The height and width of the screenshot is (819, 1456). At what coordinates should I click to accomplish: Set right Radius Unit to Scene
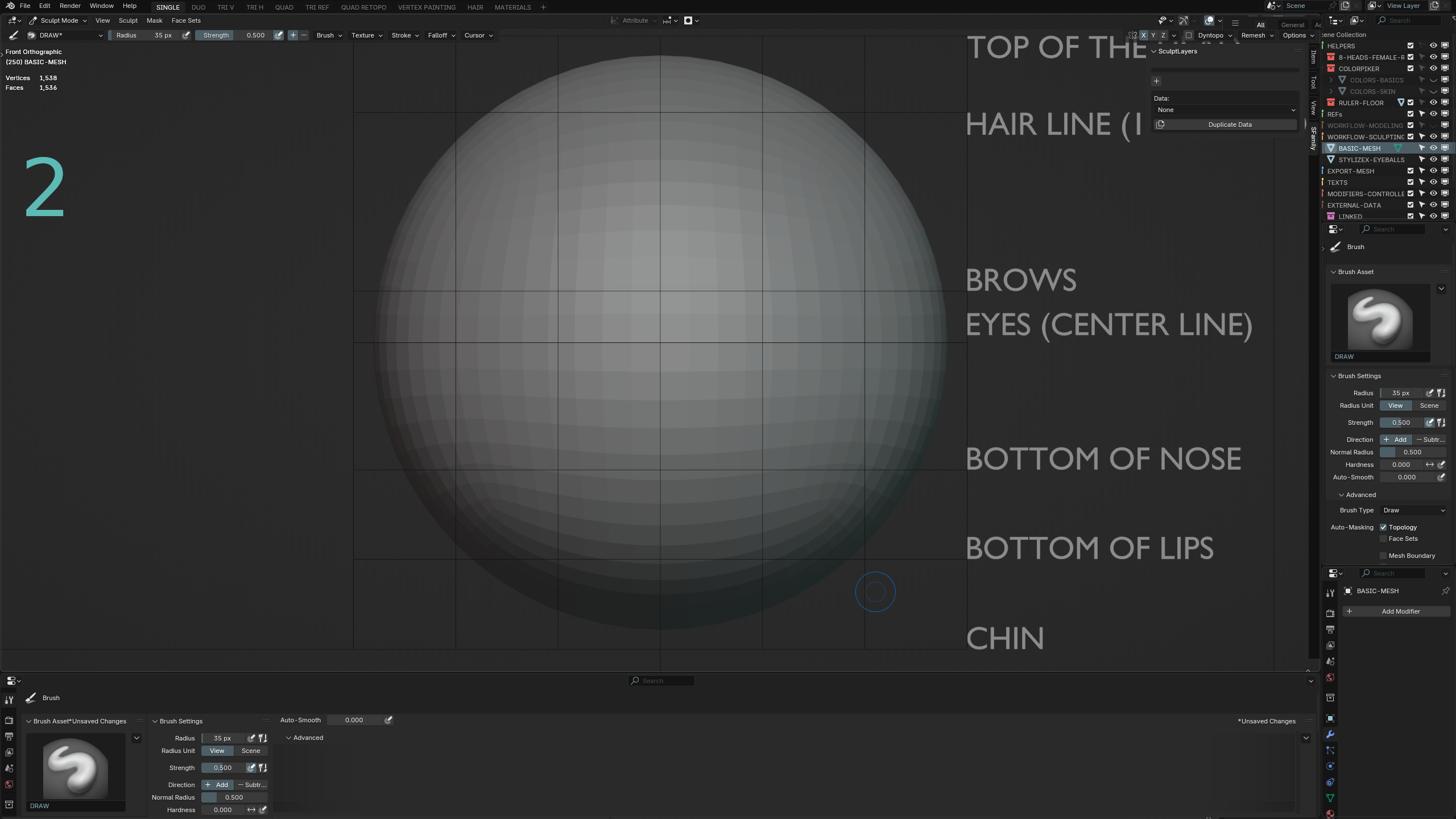[1429, 406]
